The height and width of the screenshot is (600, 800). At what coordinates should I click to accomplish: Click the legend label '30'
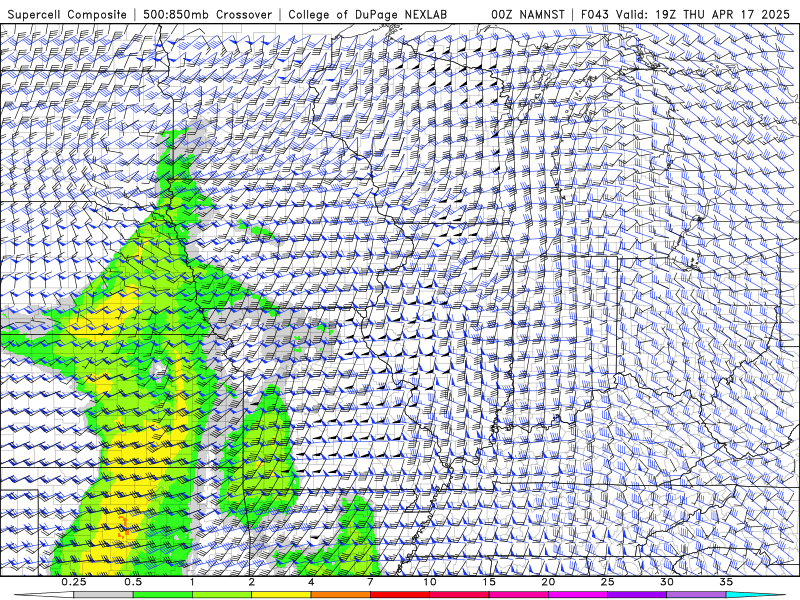667,582
